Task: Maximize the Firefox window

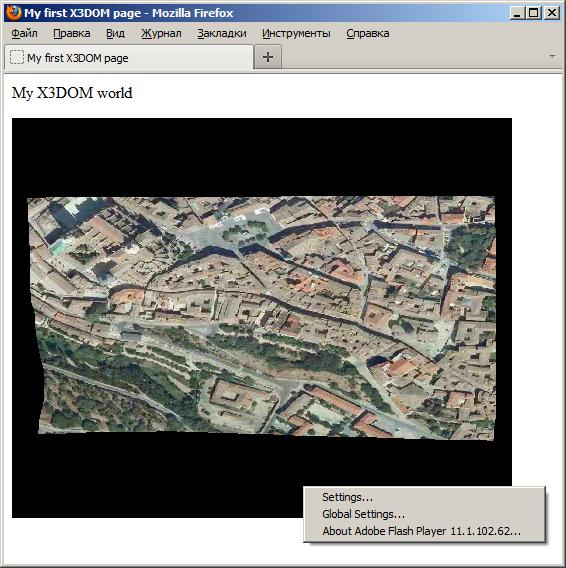Action: pos(534,13)
